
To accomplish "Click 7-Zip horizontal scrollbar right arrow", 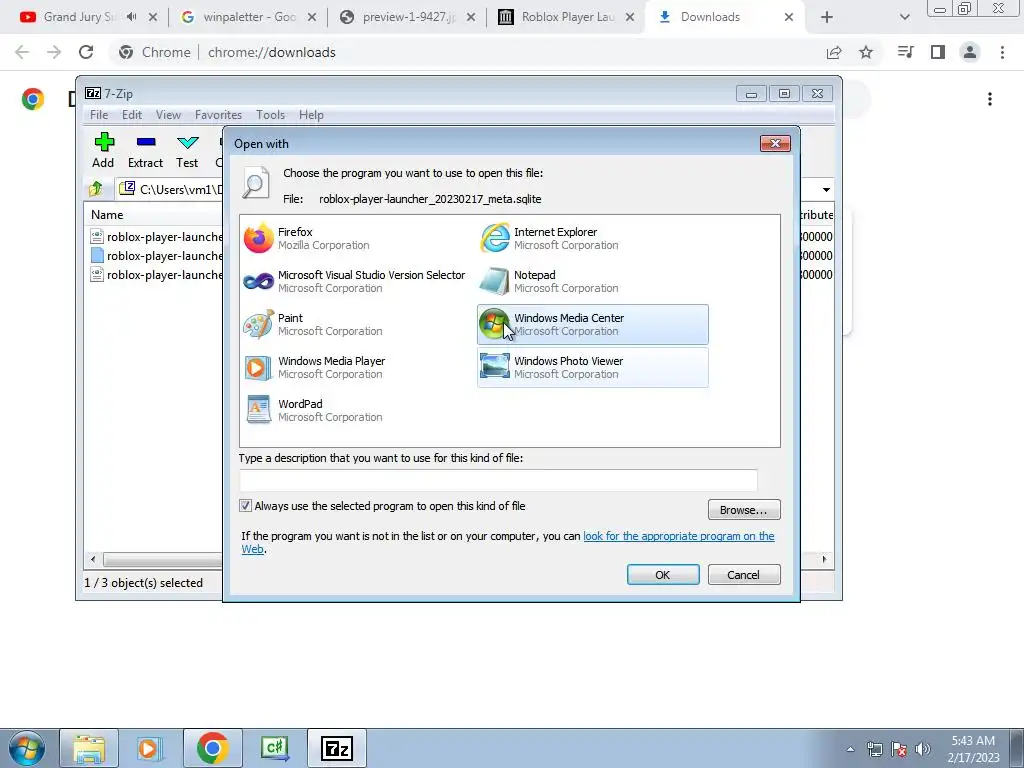I will click(824, 559).
